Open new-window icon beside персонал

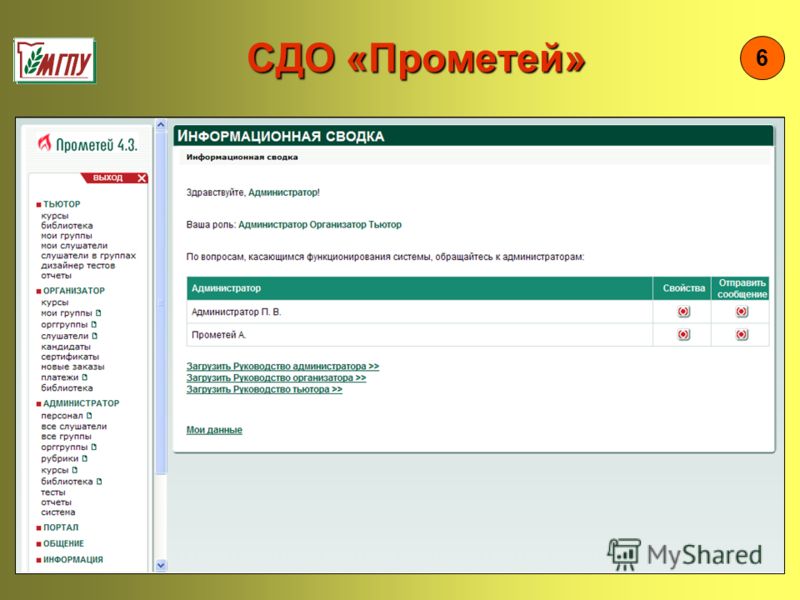click(89, 415)
